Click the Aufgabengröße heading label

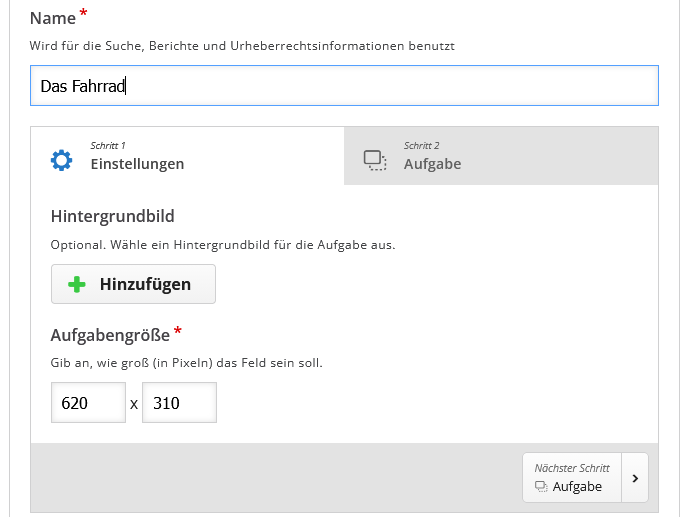(110, 335)
